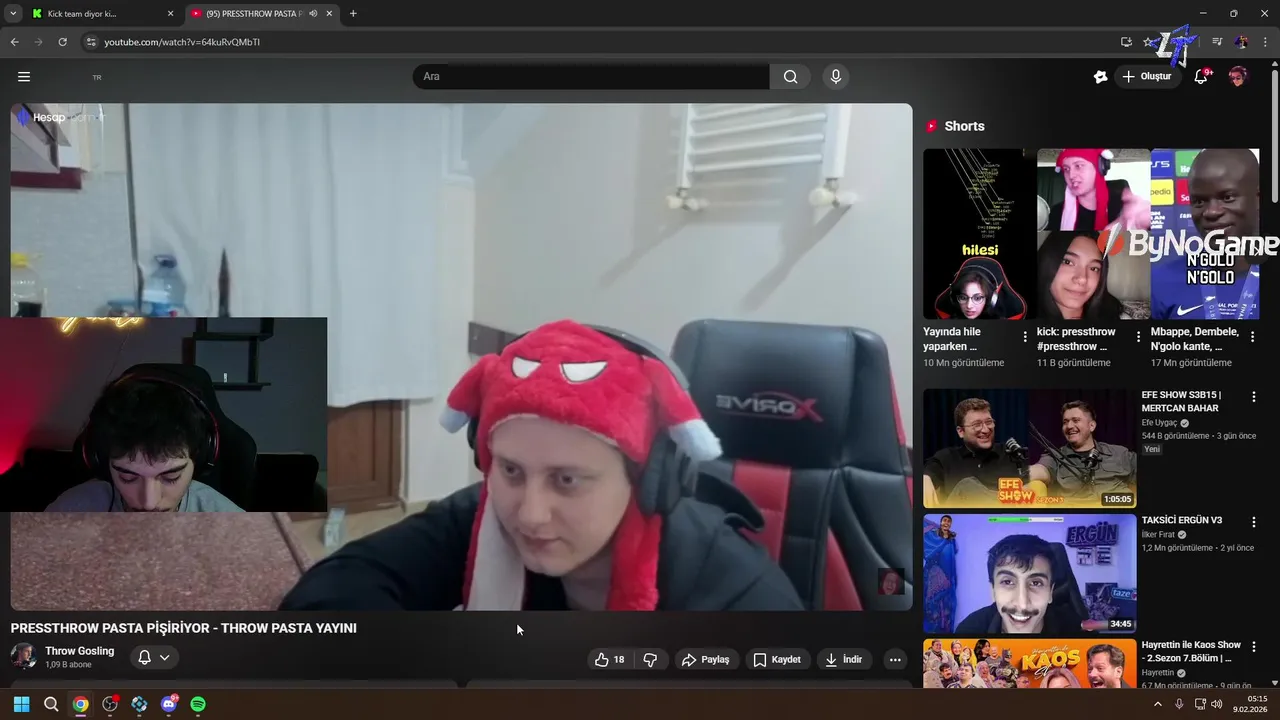
Task: Open network icon in system tray
Action: coord(1199,704)
